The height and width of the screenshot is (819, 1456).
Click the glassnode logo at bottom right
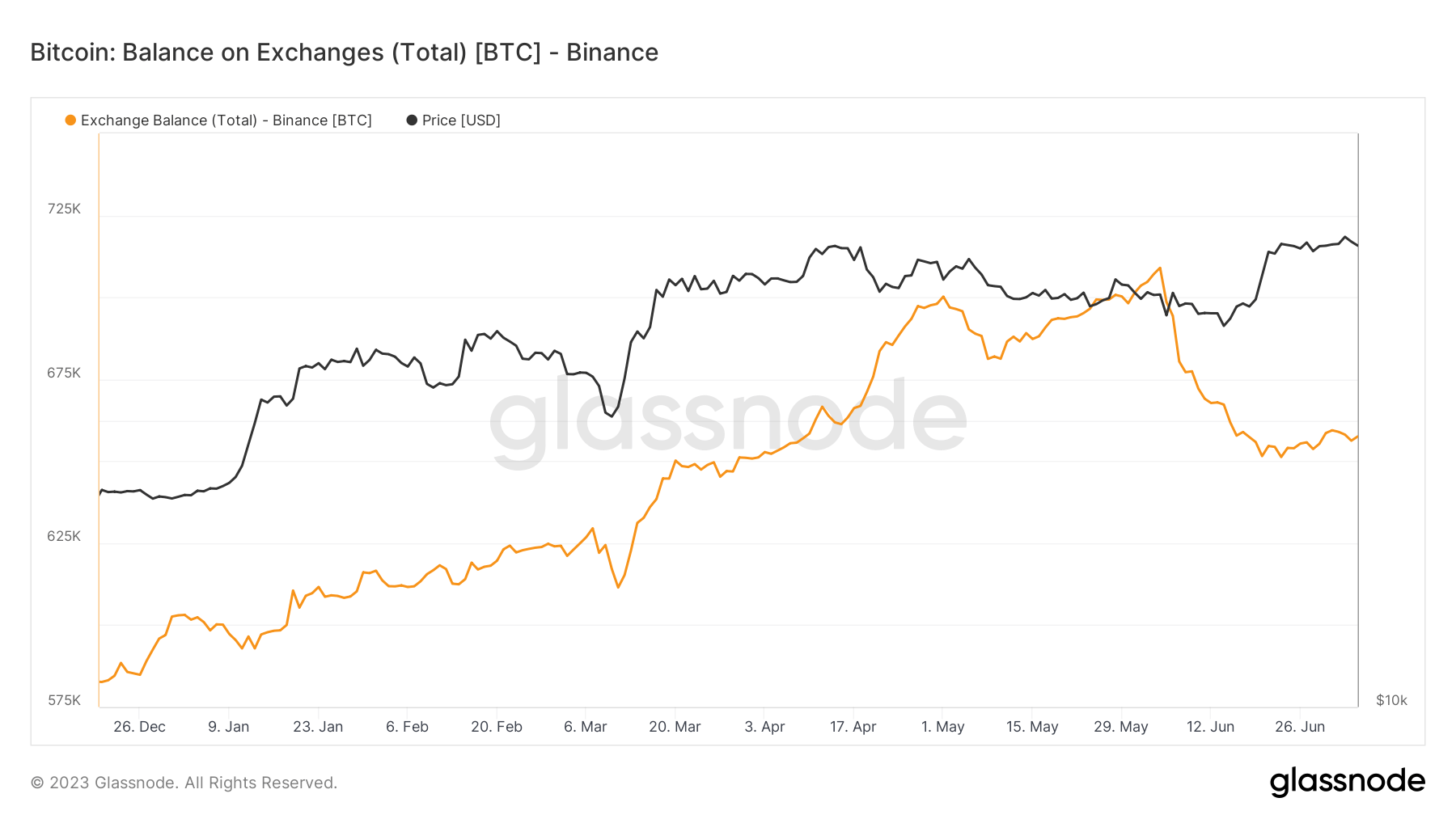pos(1347,782)
